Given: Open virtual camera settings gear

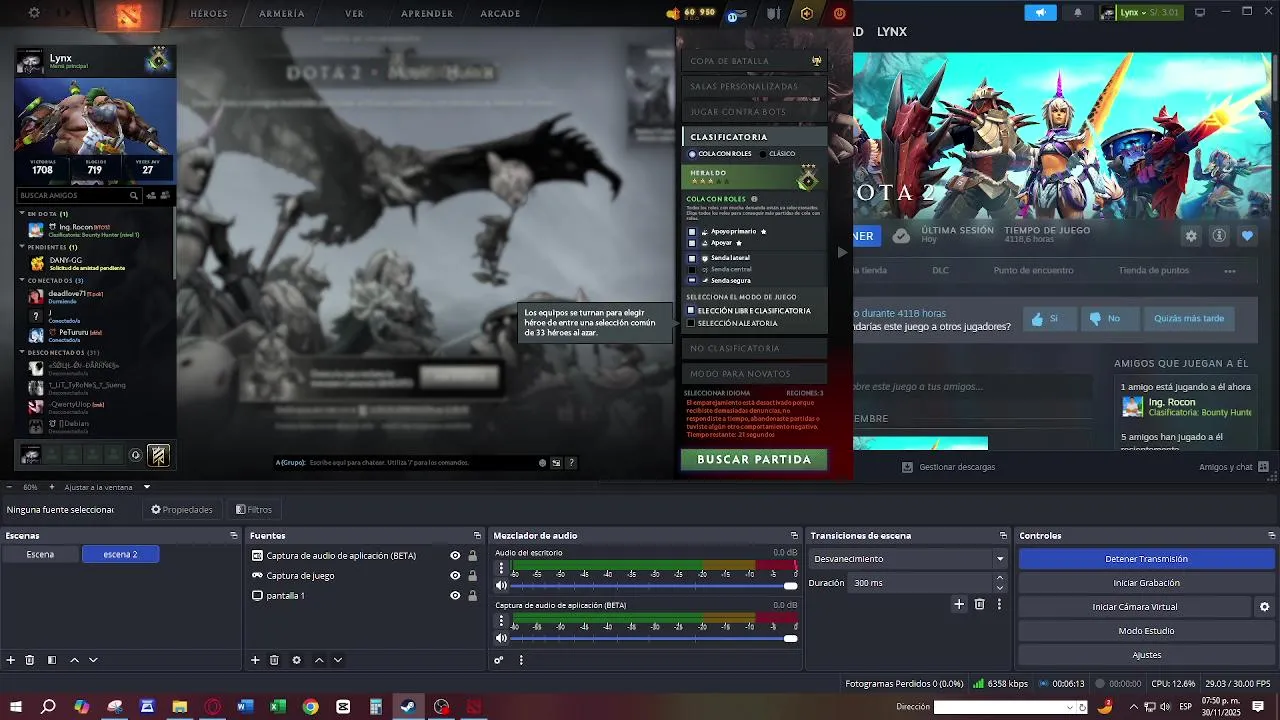Looking at the screenshot, I should [x=1264, y=607].
